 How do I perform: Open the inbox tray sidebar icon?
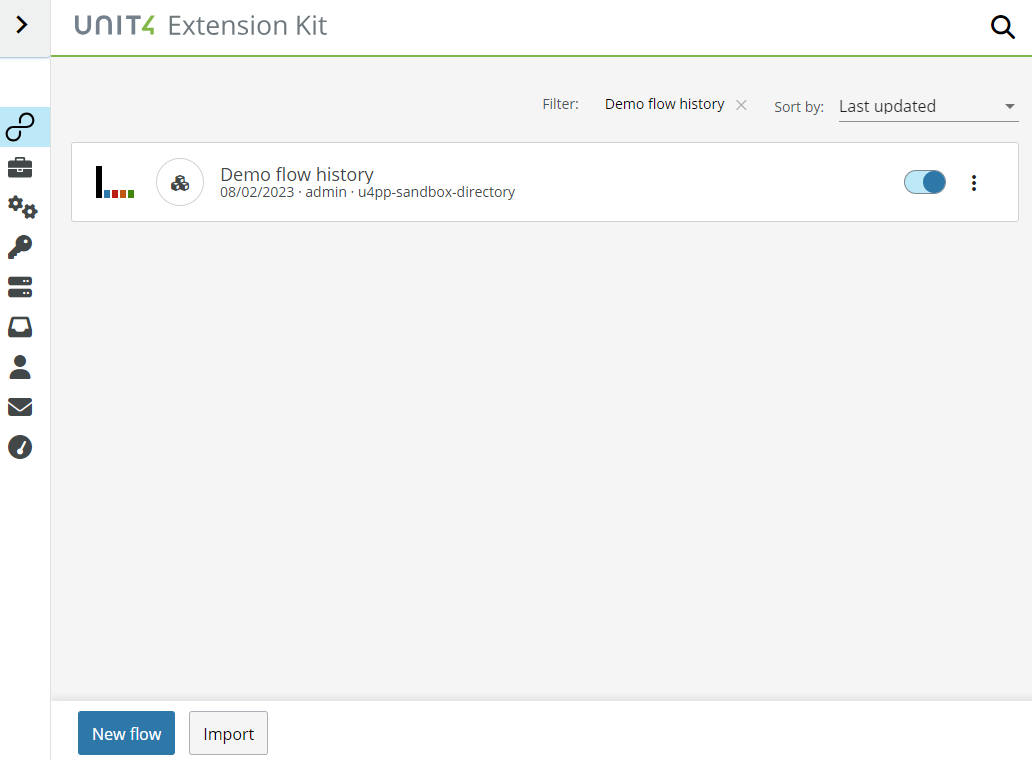pos(20,327)
